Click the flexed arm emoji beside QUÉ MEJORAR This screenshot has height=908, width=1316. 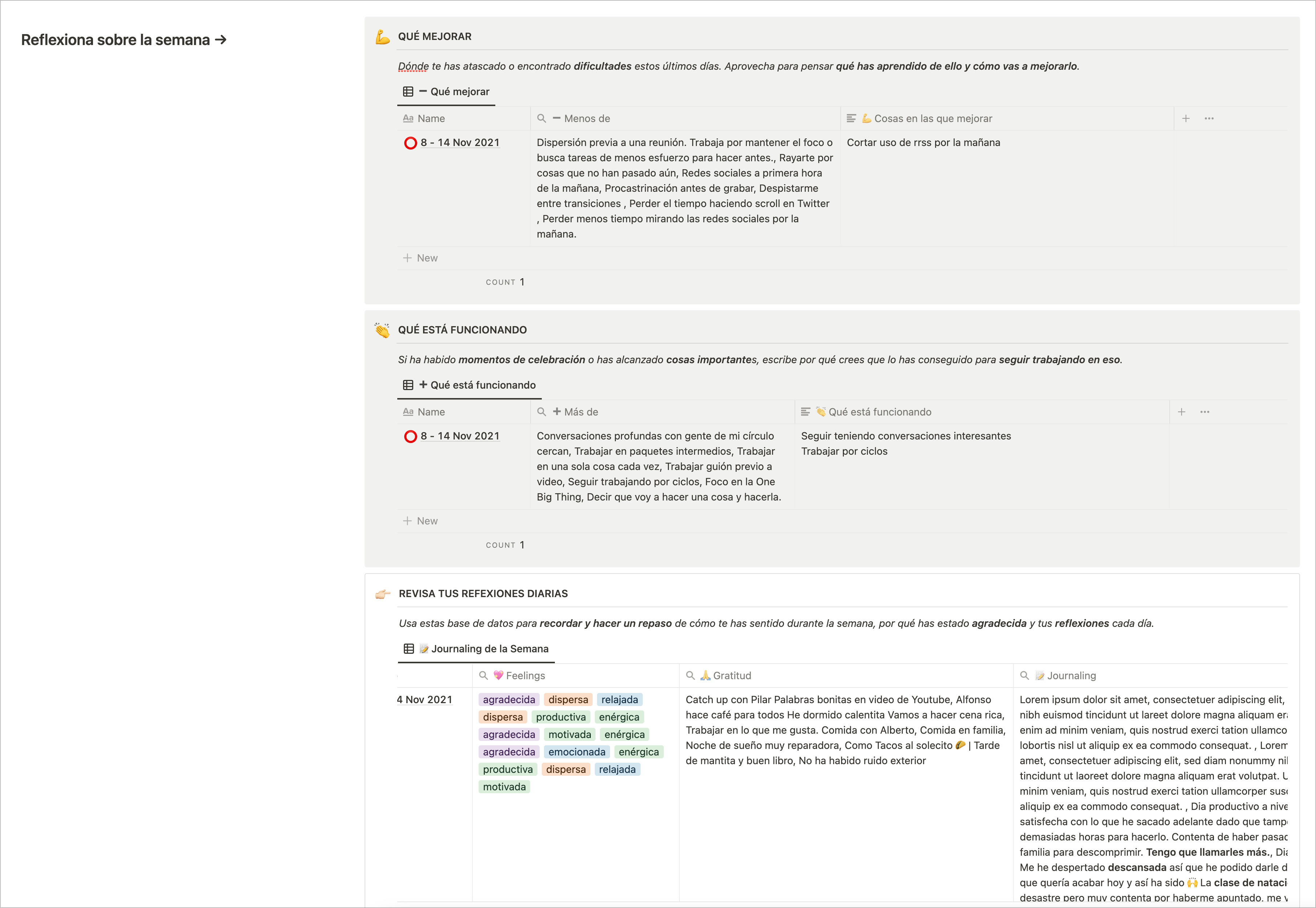coord(382,37)
